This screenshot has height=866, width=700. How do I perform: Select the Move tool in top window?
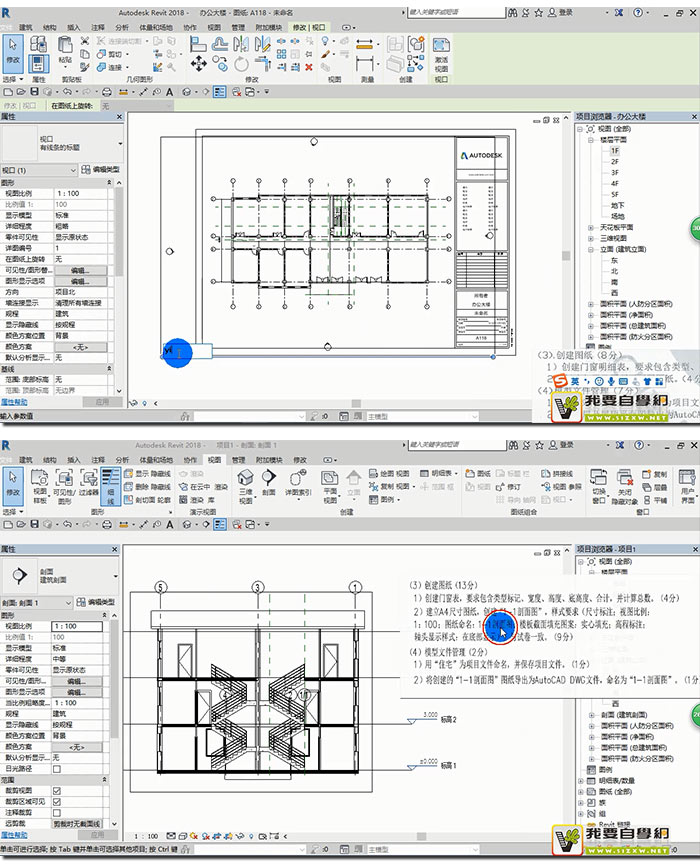(198, 64)
